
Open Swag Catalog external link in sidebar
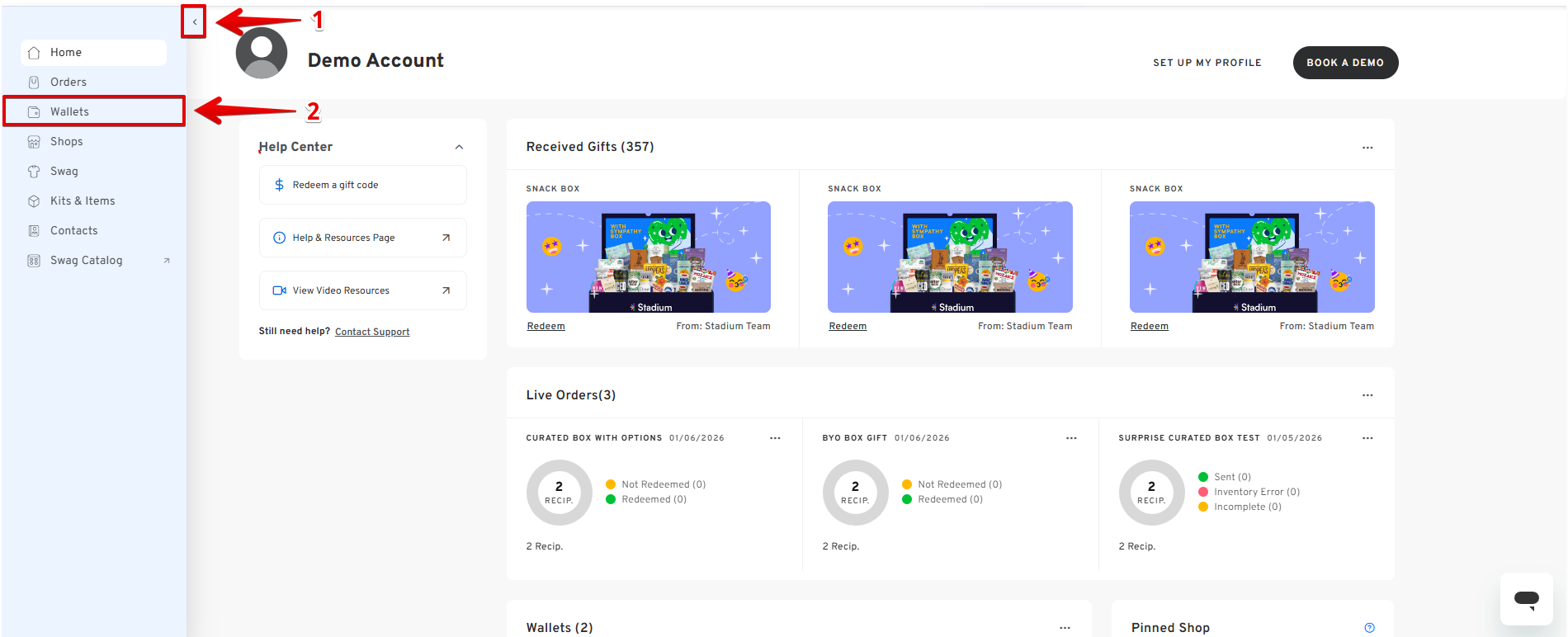pyautogui.click(x=87, y=260)
